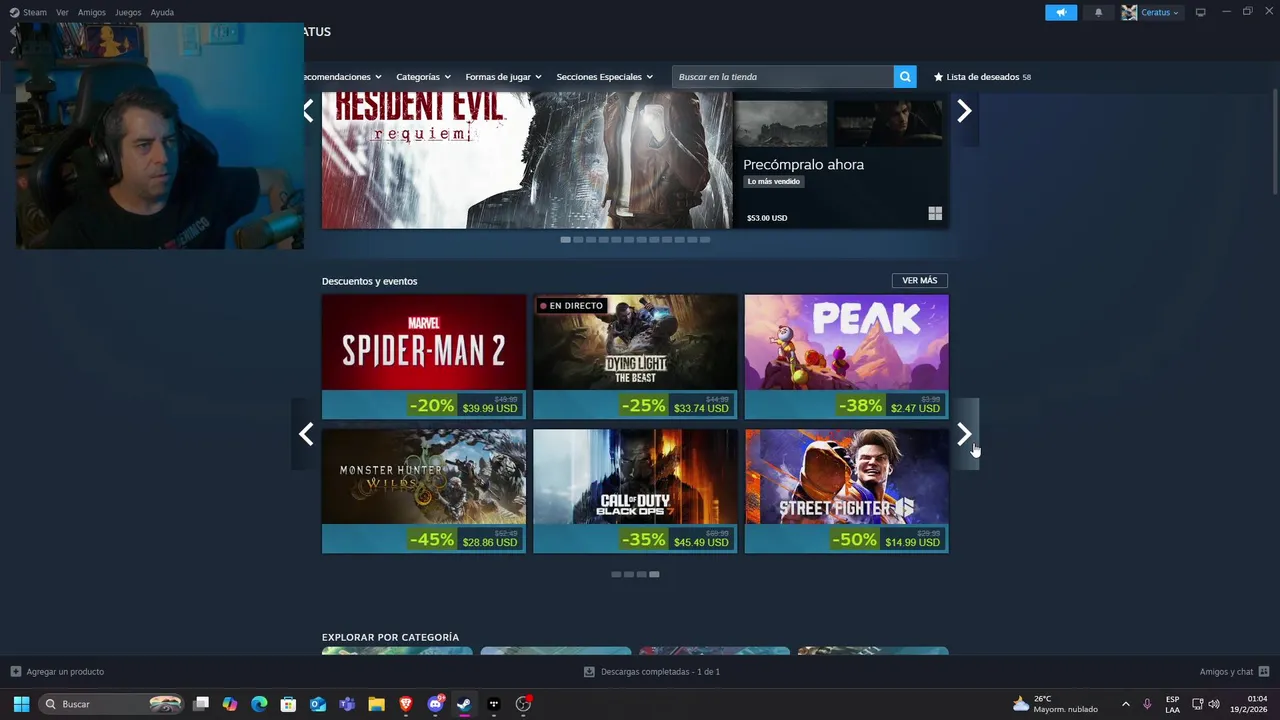Click the Windows platform icon on featured game
The image size is (1280, 720).
point(935,214)
